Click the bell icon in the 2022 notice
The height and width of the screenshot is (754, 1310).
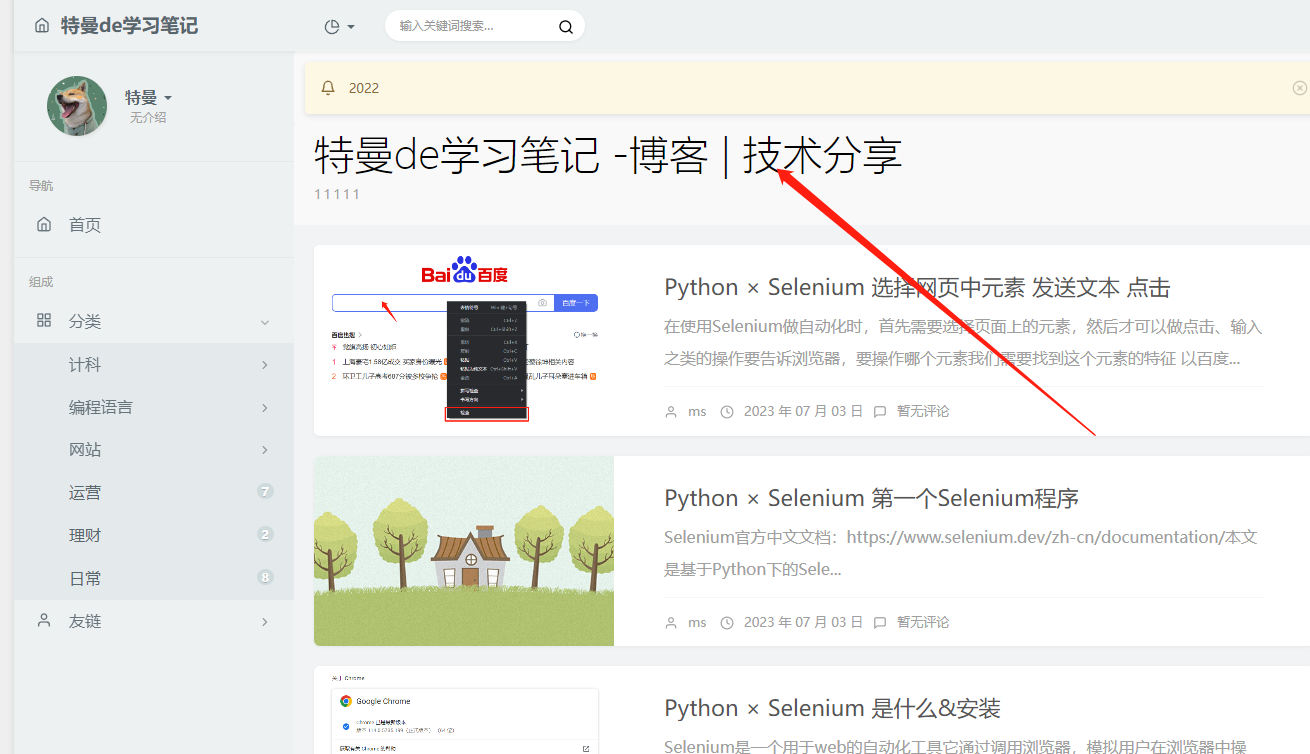[x=328, y=88]
